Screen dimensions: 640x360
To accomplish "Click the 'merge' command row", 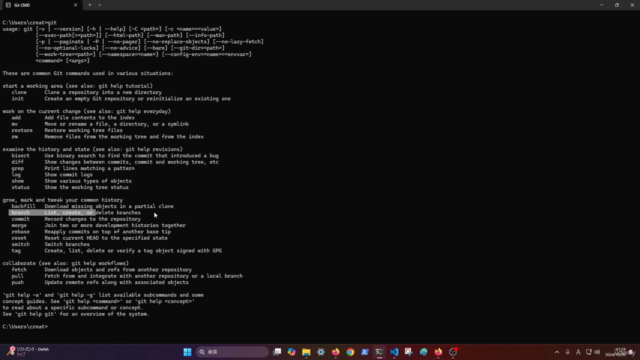I will click(x=98, y=225).
